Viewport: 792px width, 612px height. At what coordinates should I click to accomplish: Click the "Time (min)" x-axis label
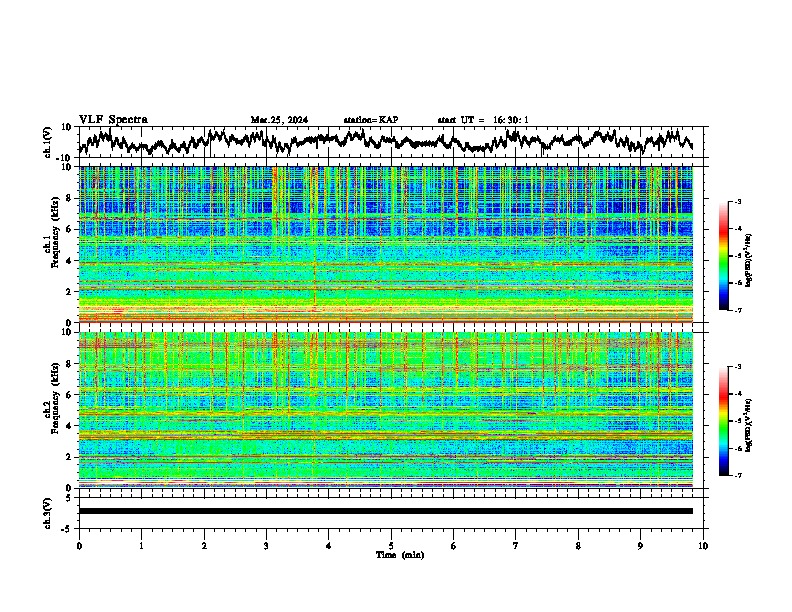coord(400,555)
